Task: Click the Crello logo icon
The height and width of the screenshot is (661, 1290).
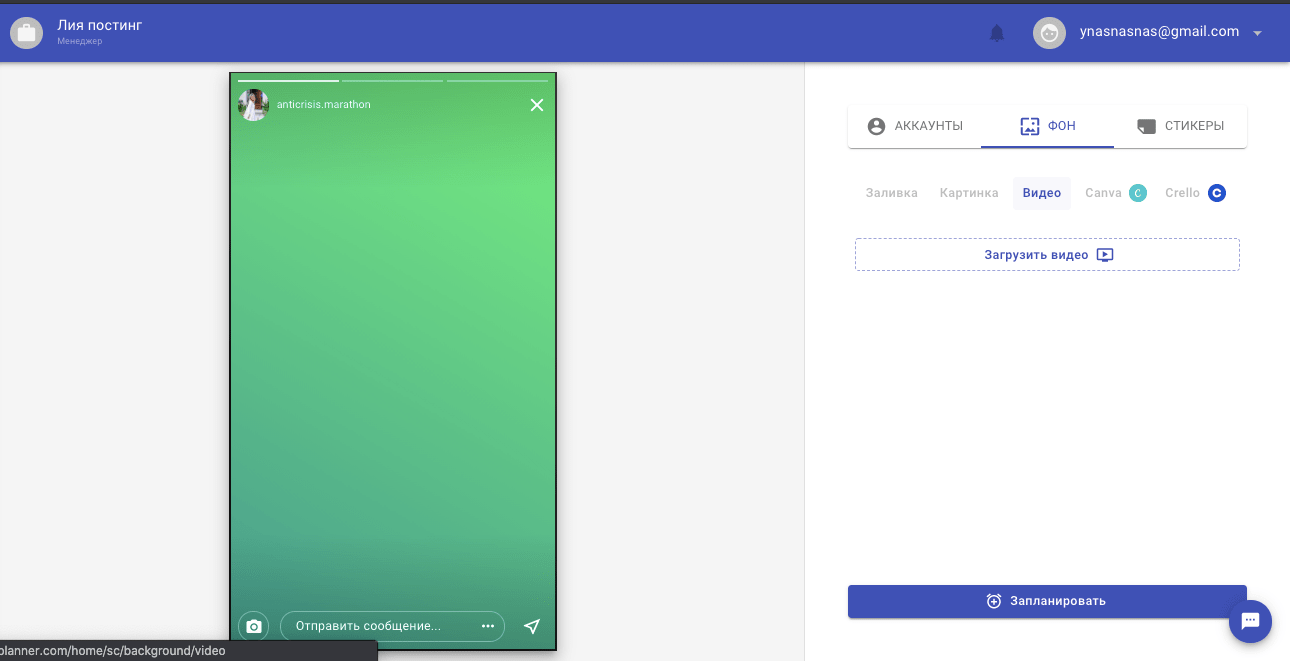Action: pyautogui.click(x=1216, y=193)
